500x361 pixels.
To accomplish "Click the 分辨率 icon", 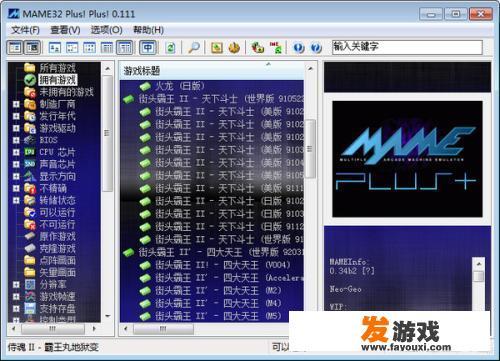I will (x=30, y=284).
